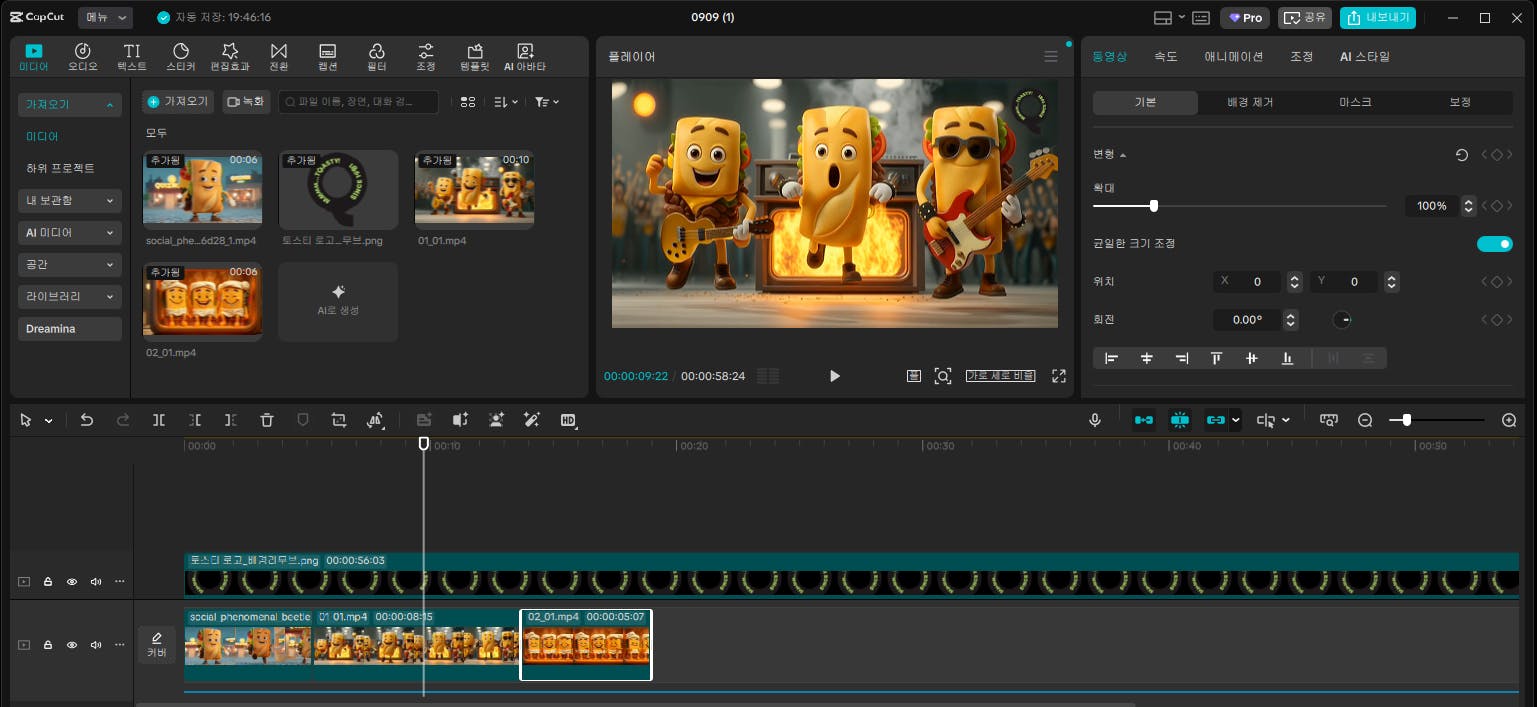Click the magic wand auto-edit icon
This screenshot has width=1537, height=707.
532,420
